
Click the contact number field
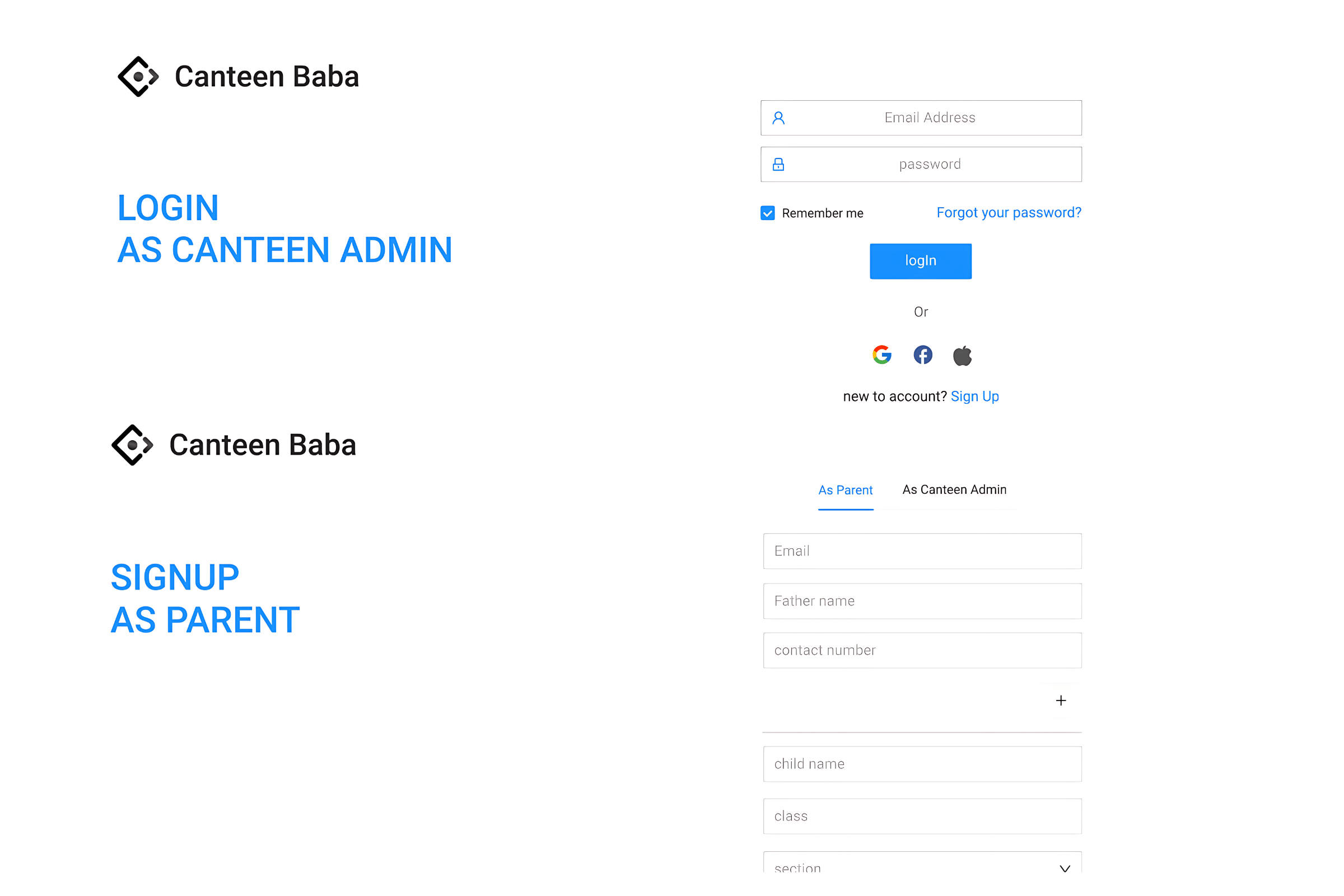(x=922, y=650)
